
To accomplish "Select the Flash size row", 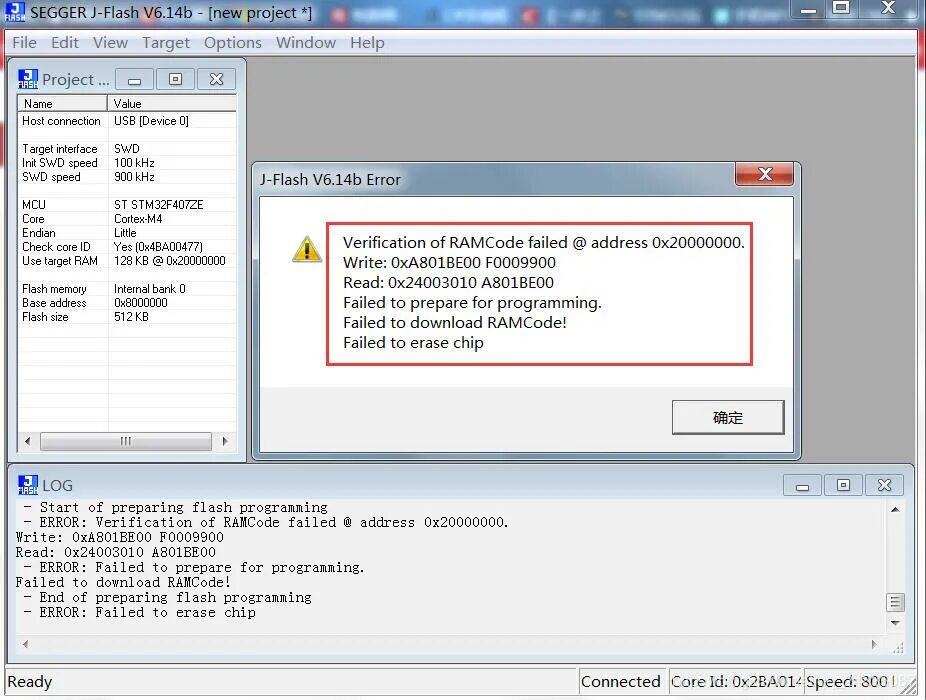I will click(127, 317).
